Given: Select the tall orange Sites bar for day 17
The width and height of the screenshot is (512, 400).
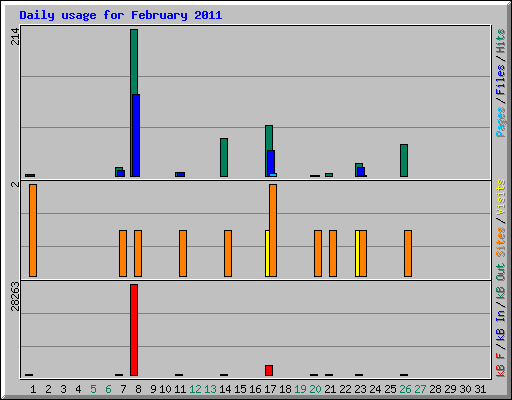Looking at the screenshot, I should [x=273, y=230].
